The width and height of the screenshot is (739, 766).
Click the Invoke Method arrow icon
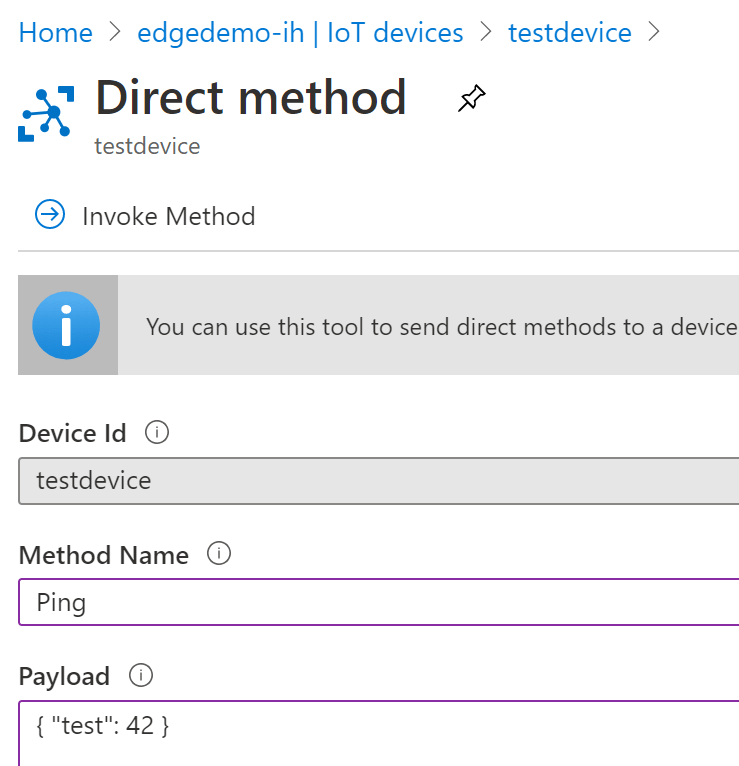pyautogui.click(x=49, y=215)
